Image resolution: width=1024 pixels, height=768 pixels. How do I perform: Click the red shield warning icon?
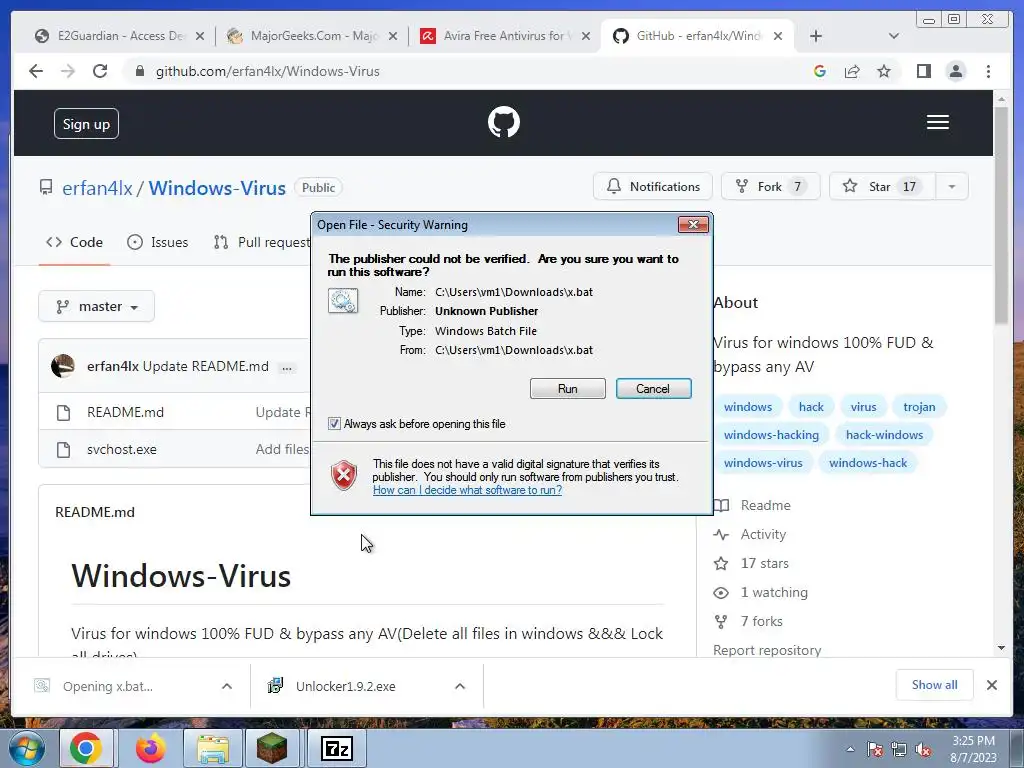pos(344,475)
